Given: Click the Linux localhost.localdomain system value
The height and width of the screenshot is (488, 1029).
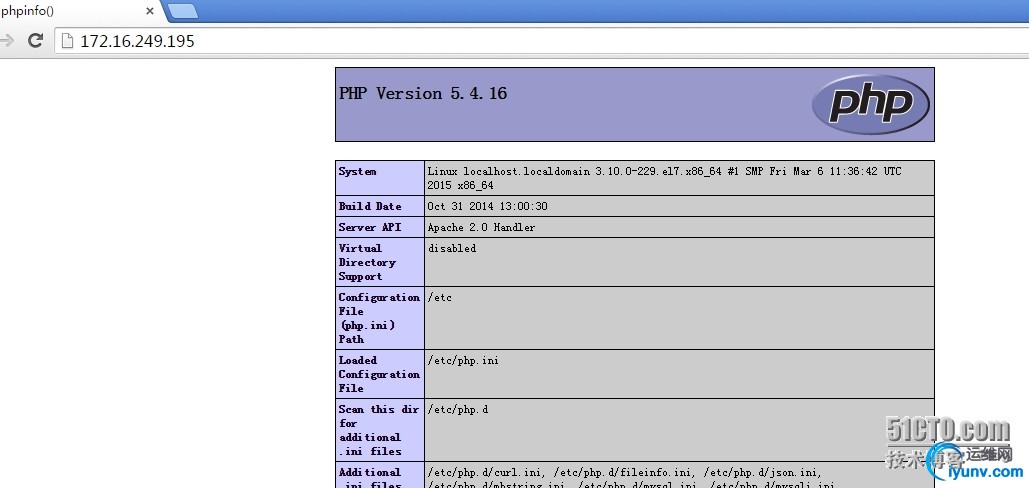Looking at the screenshot, I should (664, 178).
